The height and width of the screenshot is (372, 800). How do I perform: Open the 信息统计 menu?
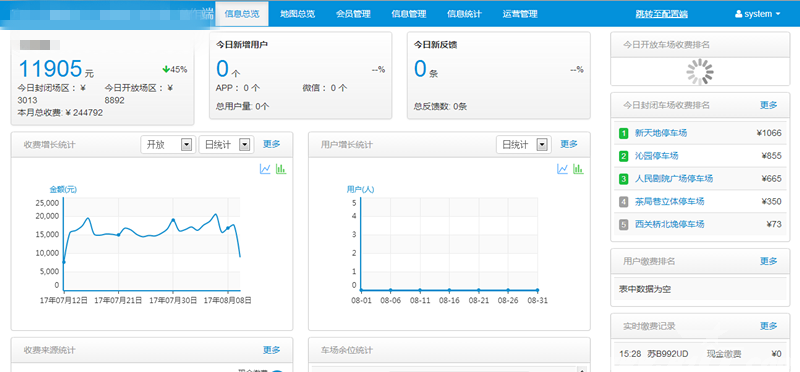pyautogui.click(x=464, y=14)
